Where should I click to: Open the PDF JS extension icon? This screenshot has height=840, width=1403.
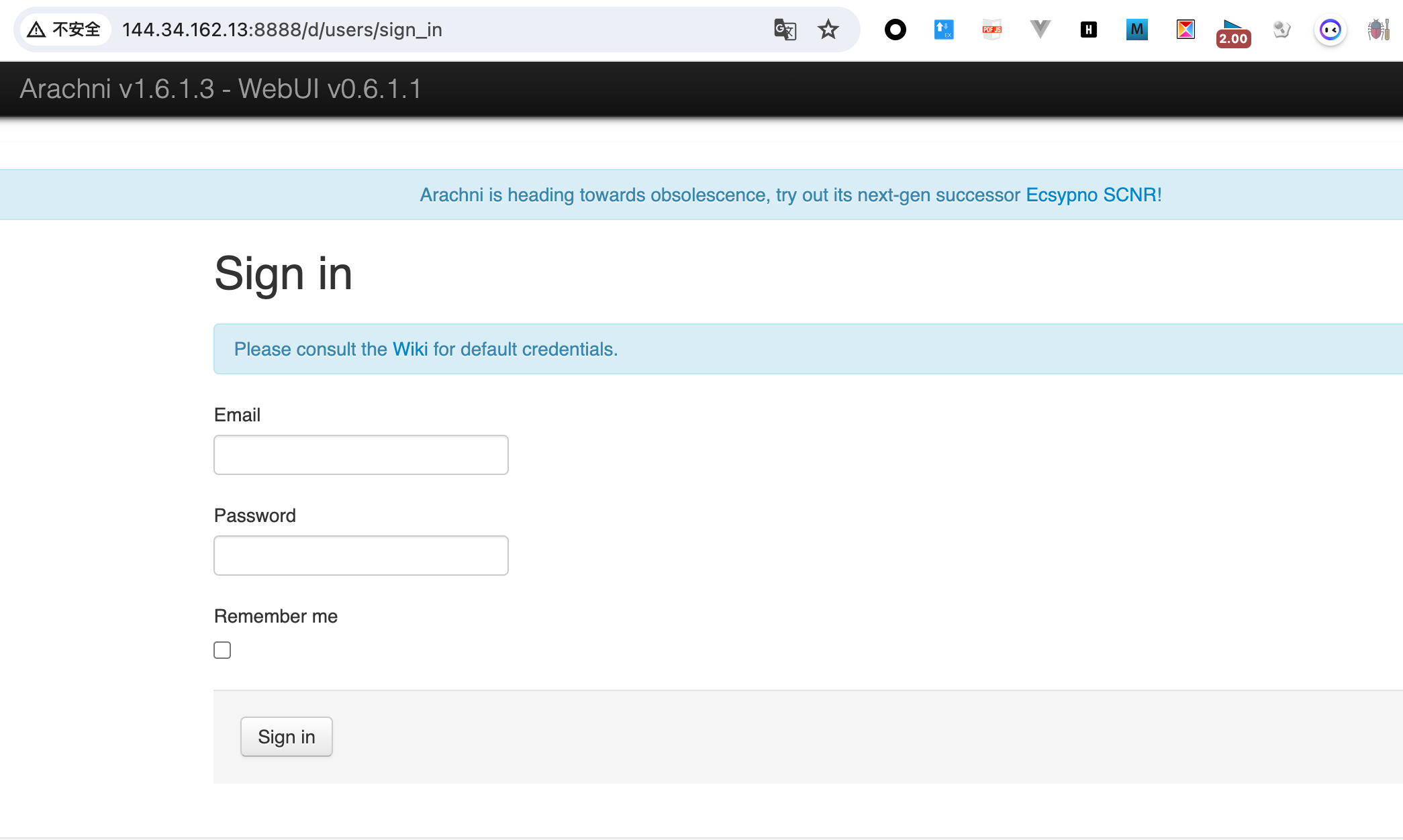tap(991, 30)
